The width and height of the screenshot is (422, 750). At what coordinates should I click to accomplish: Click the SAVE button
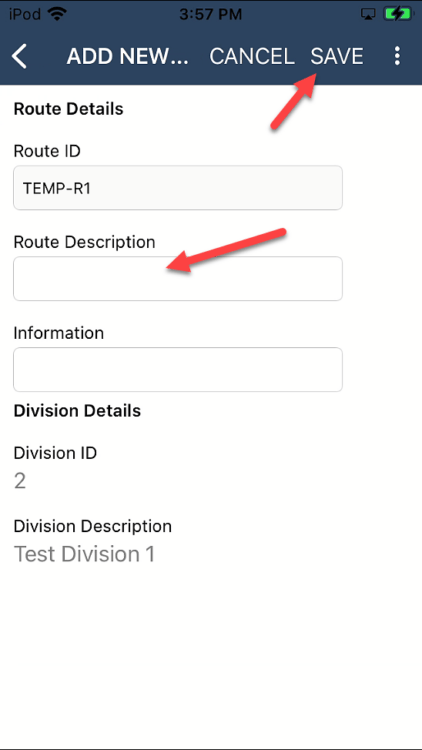[337, 56]
